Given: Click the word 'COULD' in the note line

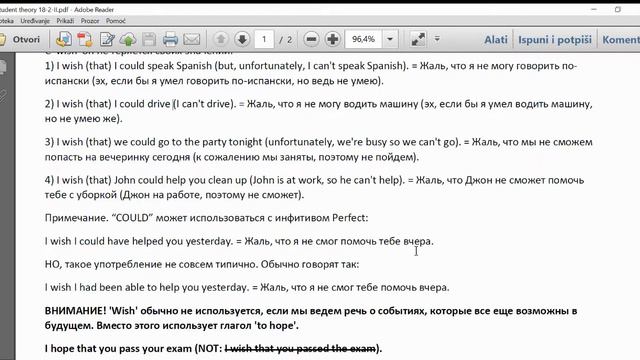Looking at the screenshot, I should [133, 218].
